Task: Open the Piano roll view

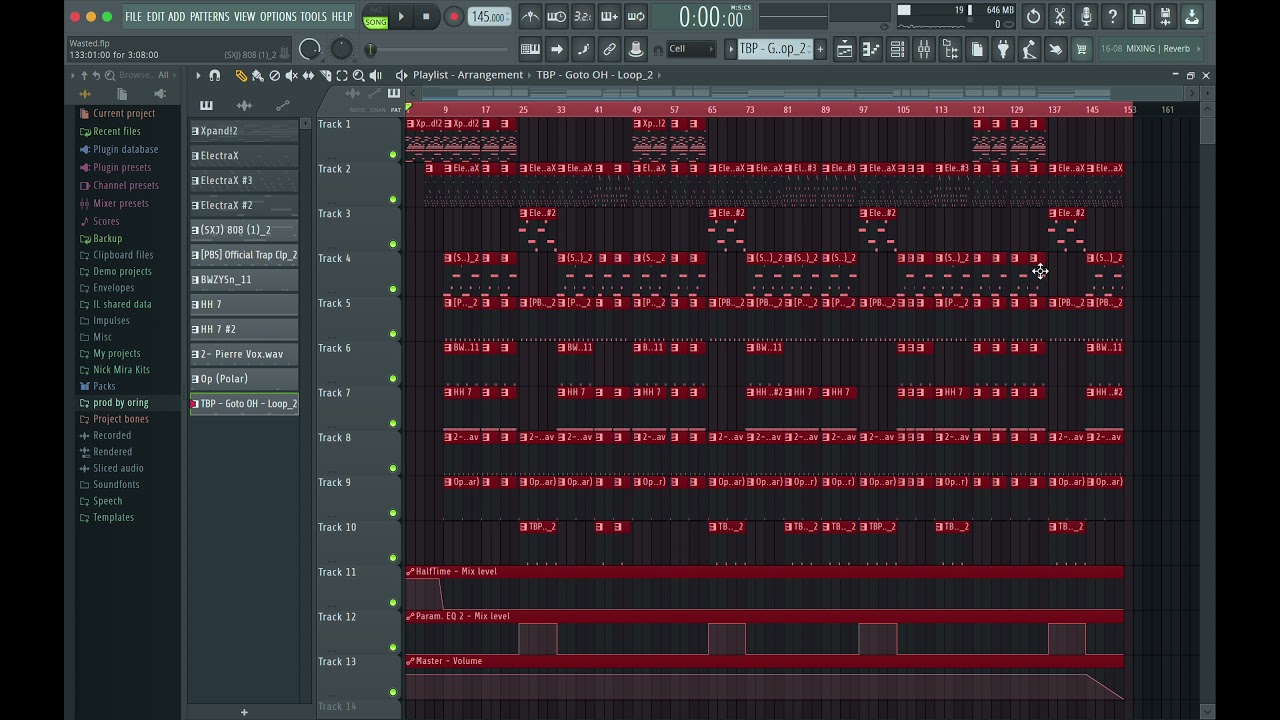Action: 871,49
